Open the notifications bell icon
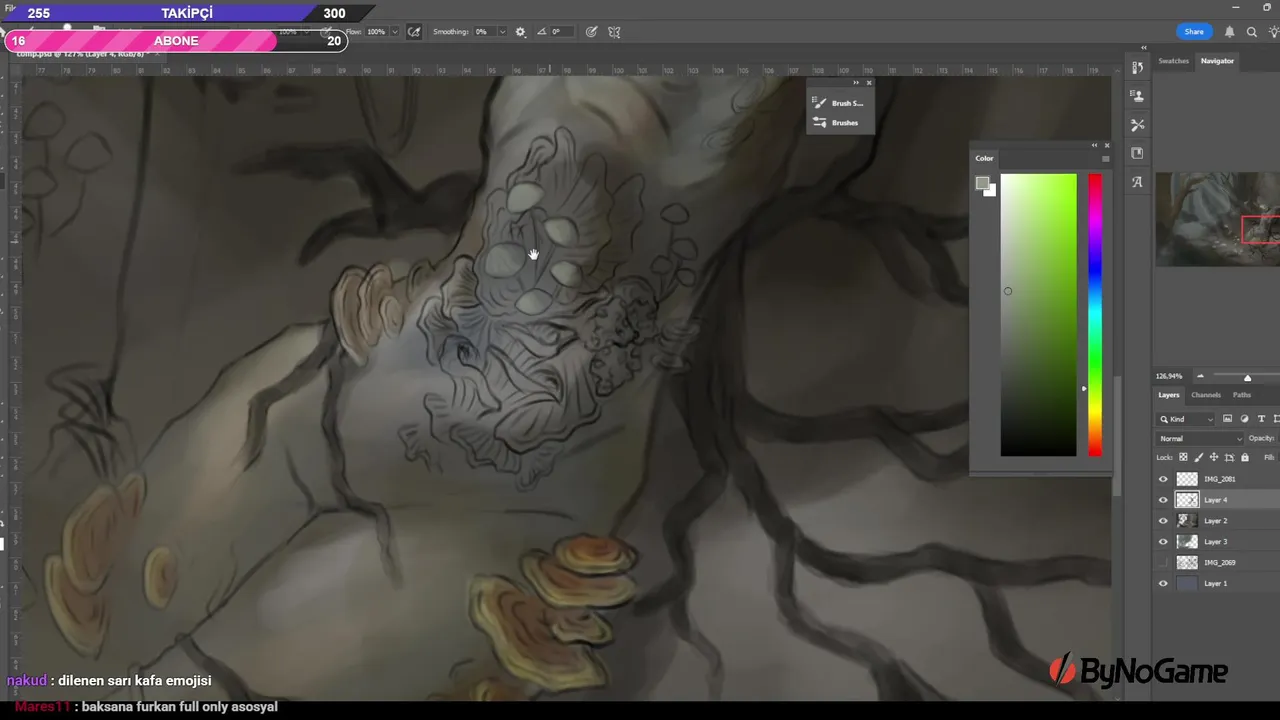 coord(1229,32)
